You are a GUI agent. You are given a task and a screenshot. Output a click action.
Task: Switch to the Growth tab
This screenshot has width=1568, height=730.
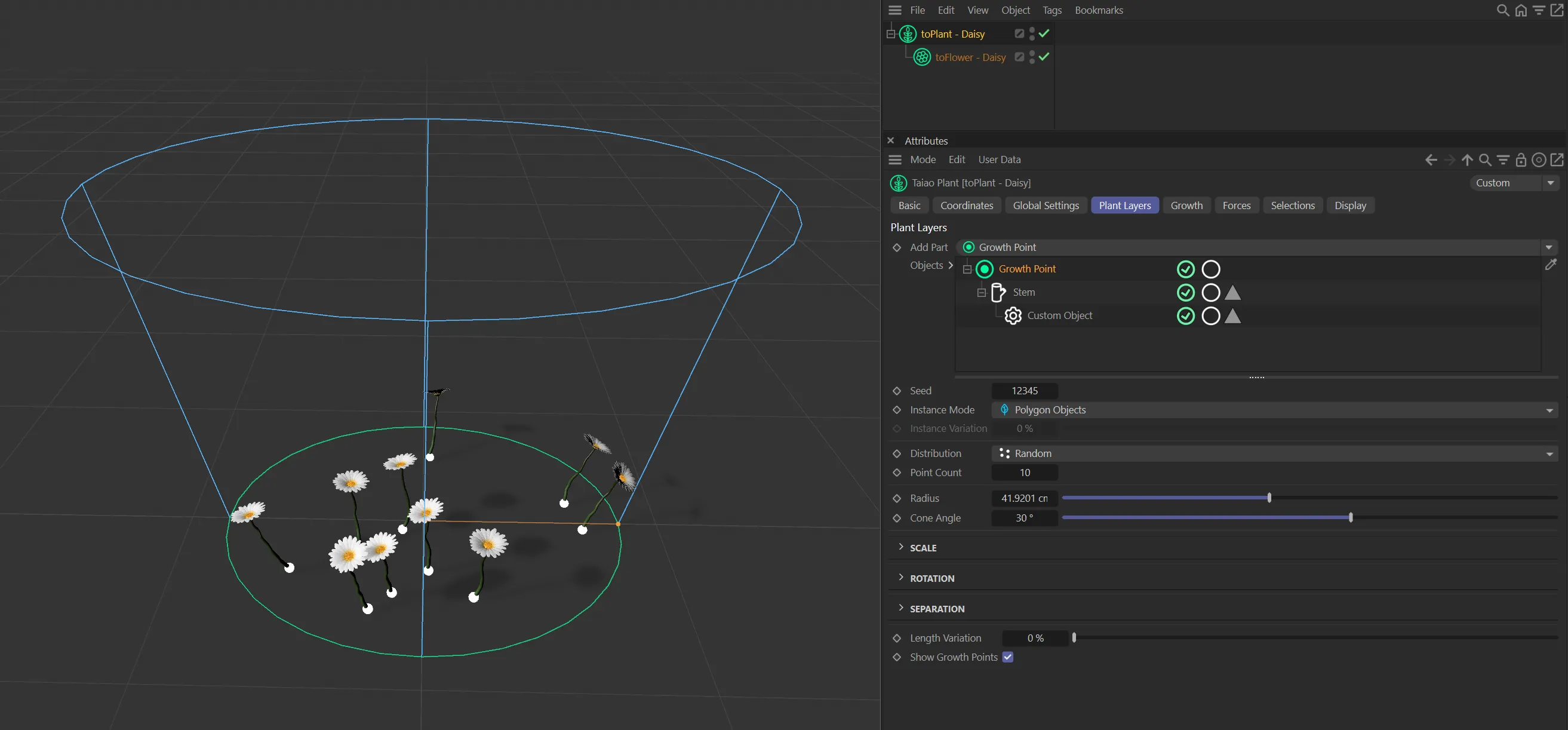click(x=1186, y=205)
